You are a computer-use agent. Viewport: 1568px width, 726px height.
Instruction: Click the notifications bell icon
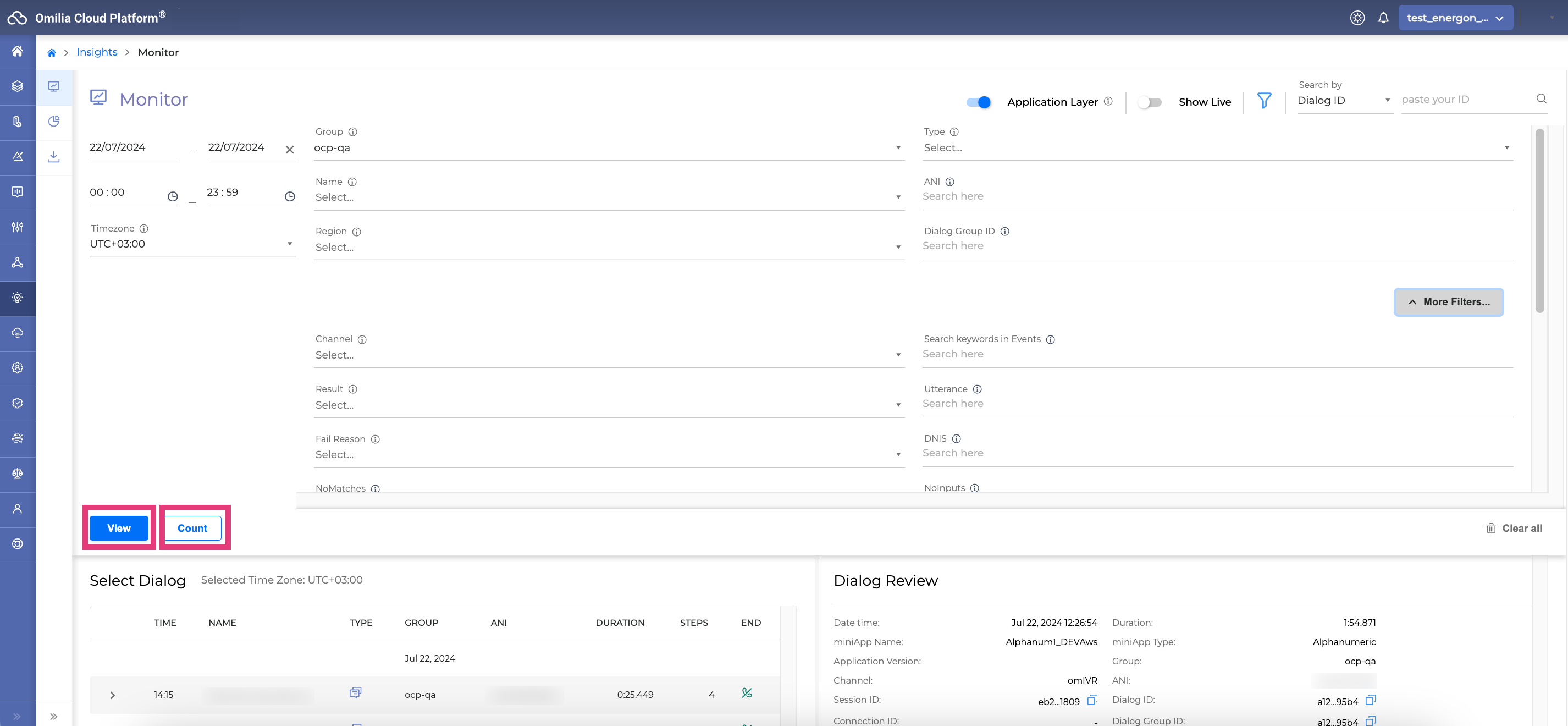click(x=1383, y=18)
